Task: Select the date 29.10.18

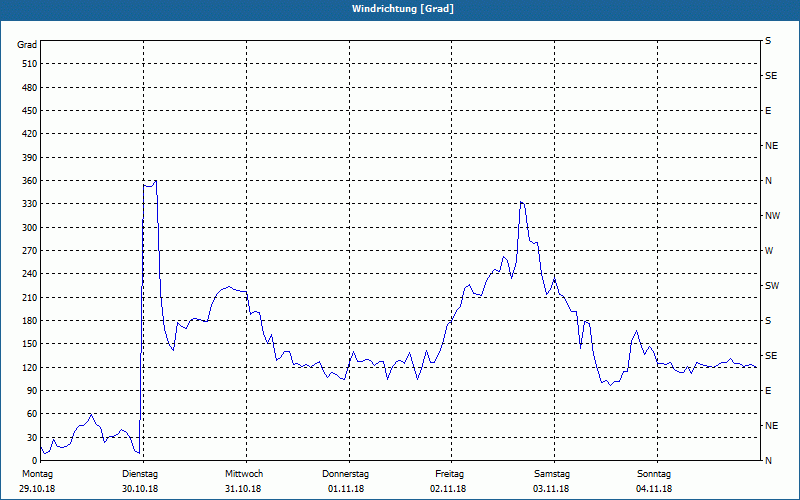Action: click(x=37, y=489)
